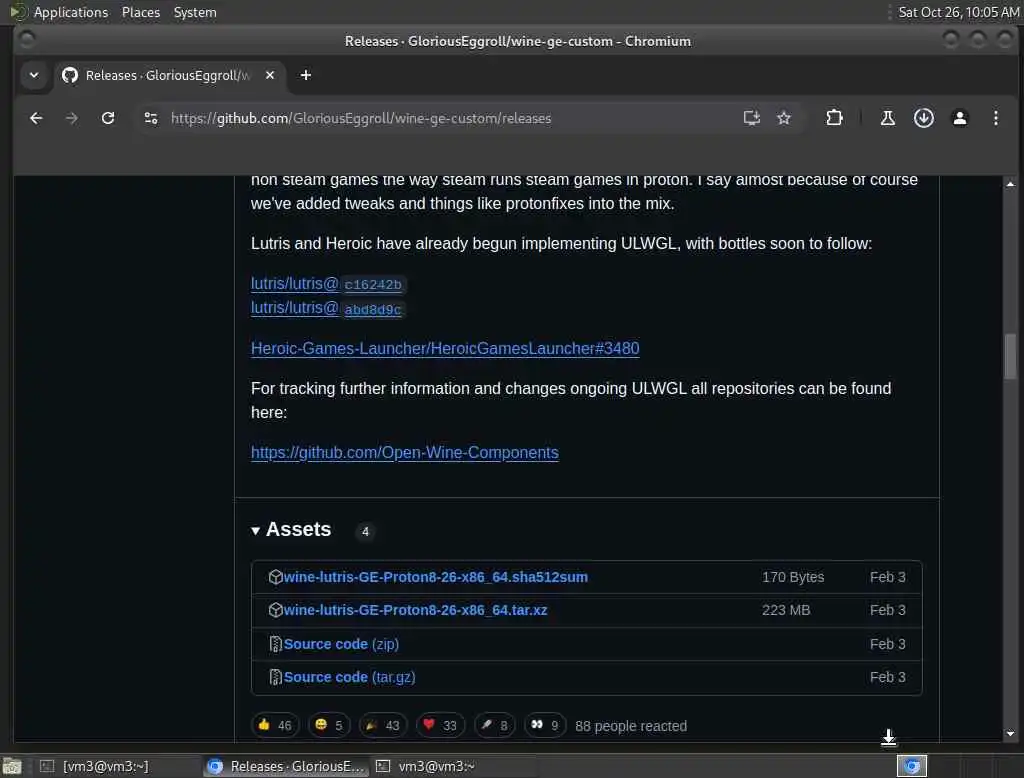The height and width of the screenshot is (778, 1024).
Task: Go back to the previous page
Action: point(36,118)
